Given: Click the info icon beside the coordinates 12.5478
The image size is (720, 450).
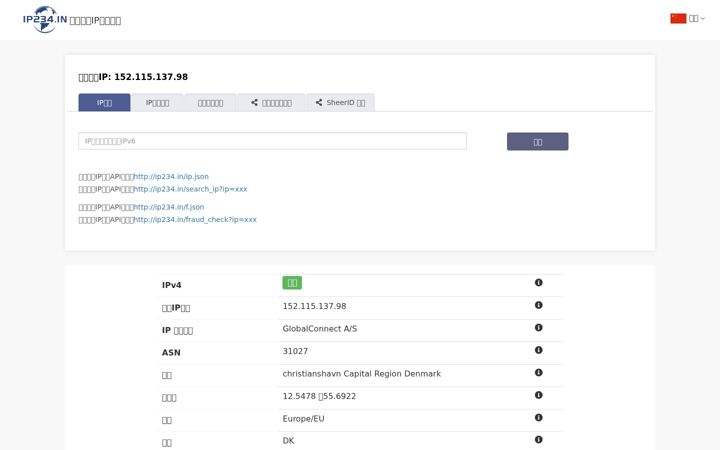Looking at the screenshot, I should [x=539, y=395].
